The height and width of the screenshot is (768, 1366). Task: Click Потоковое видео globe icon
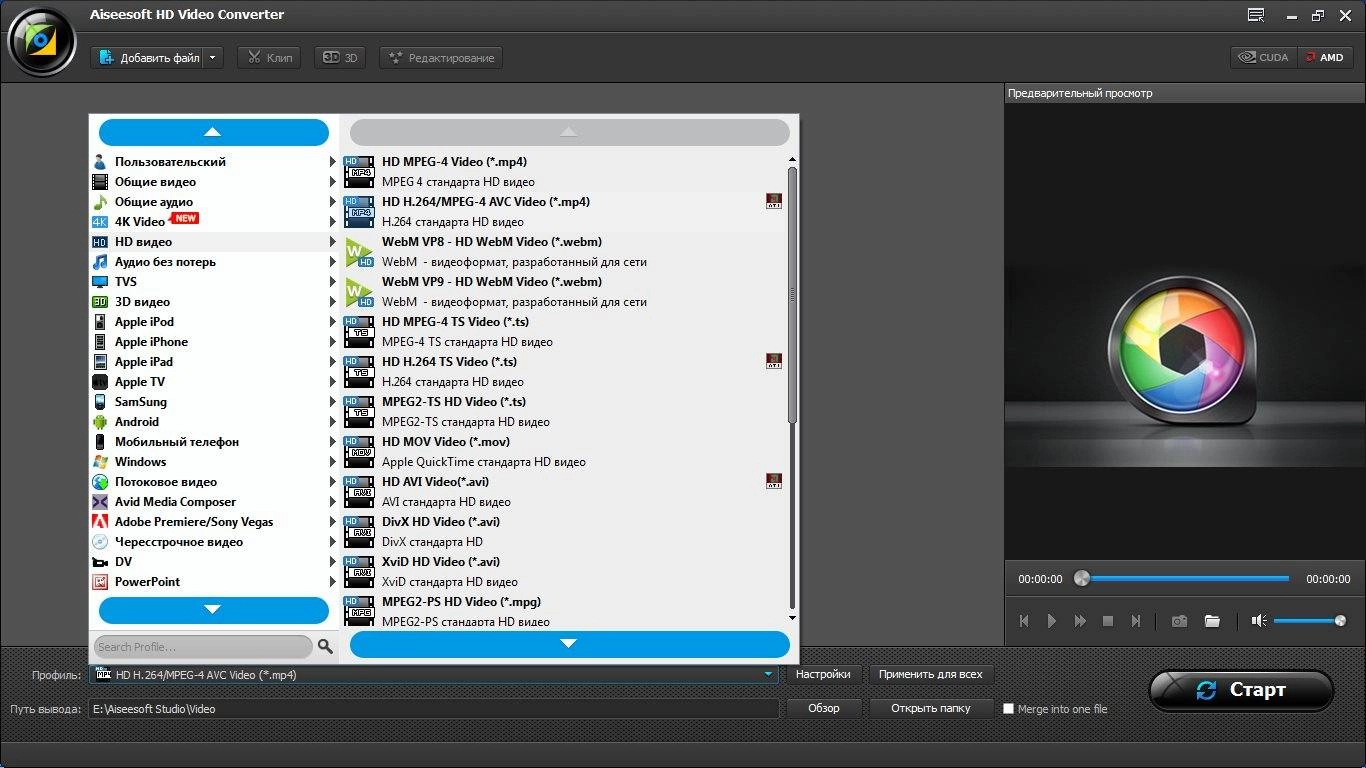[x=100, y=482]
